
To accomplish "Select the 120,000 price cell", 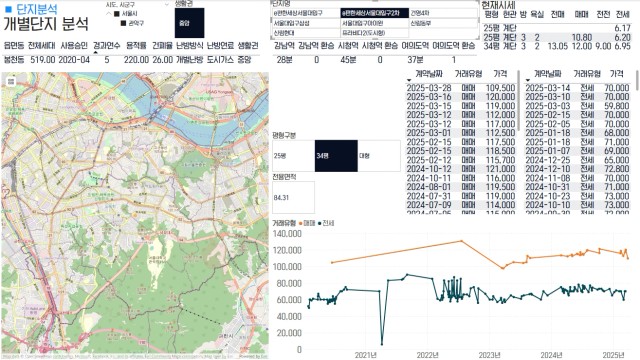I will pyautogui.click(x=500, y=97).
